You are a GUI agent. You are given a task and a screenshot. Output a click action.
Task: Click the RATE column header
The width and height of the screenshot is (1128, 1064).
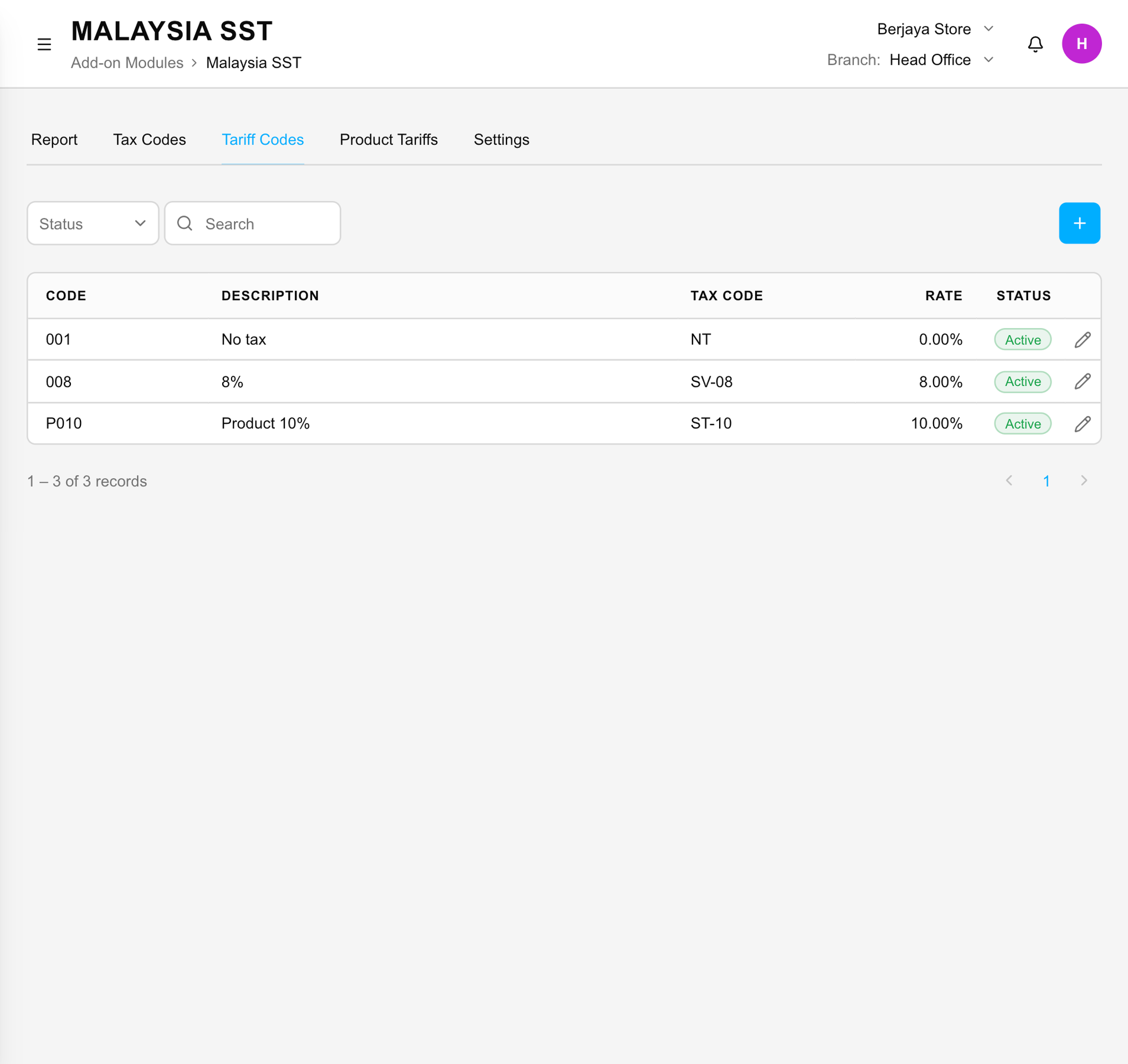click(944, 296)
